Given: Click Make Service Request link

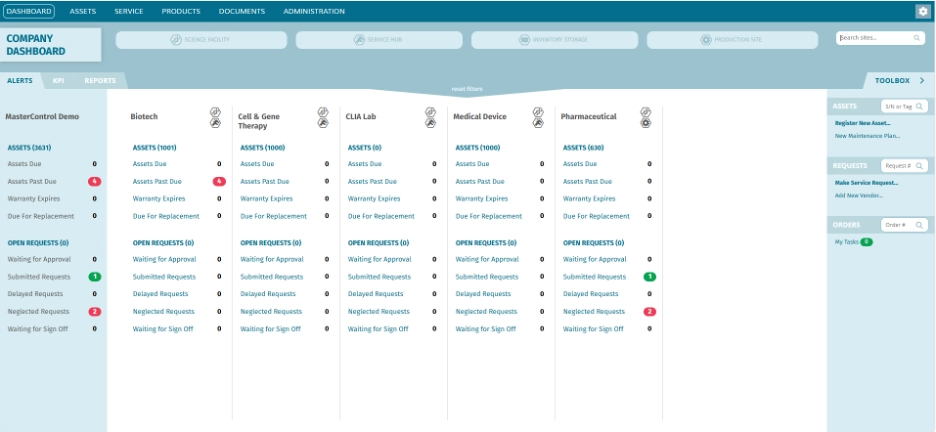Looking at the screenshot, I should [866, 183].
